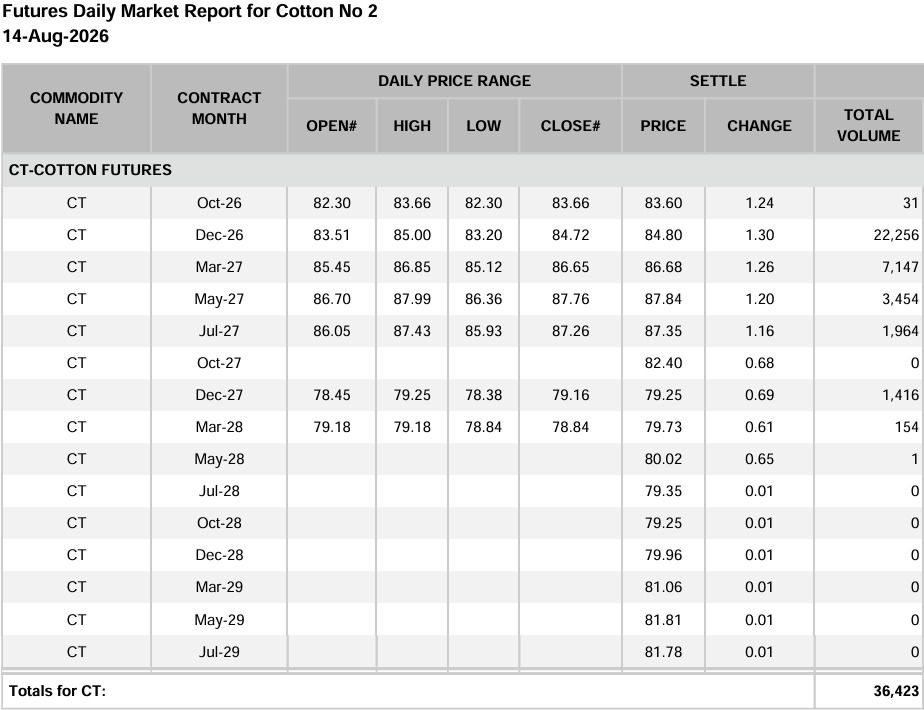Click the Oct-26 settle price 83.60
The height and width of the screenshot is (710, 924).
663,203
